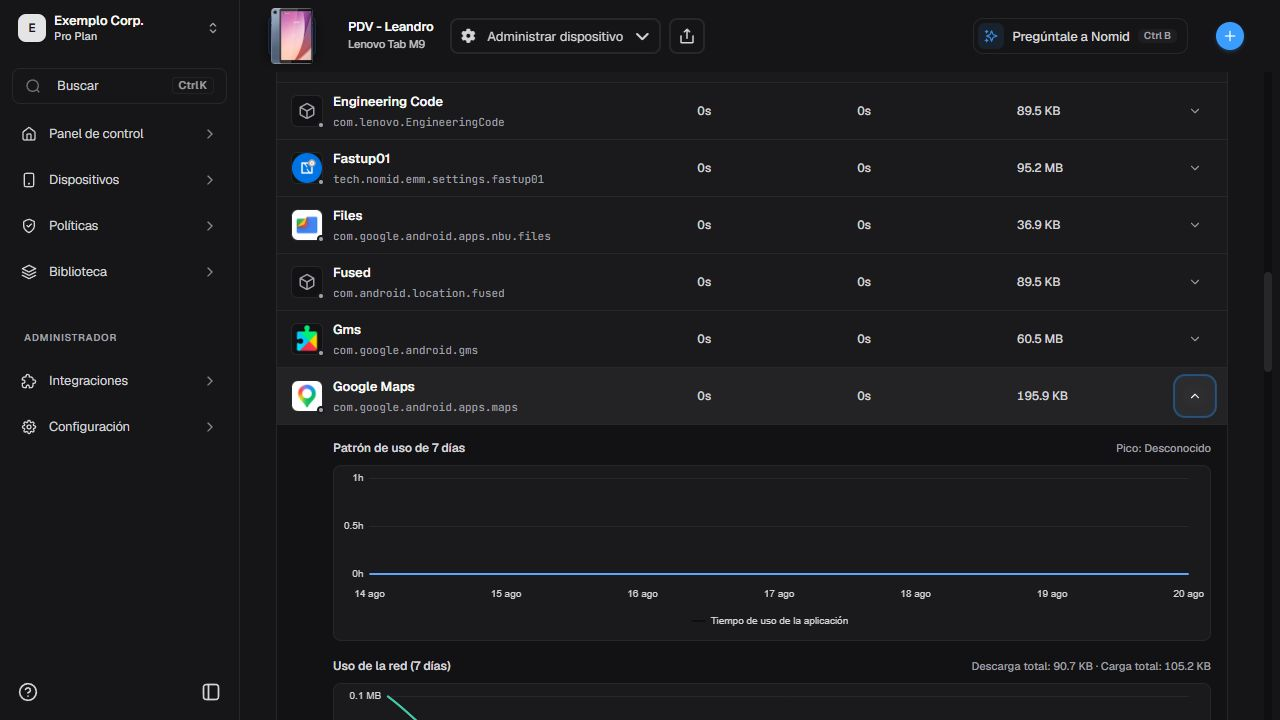The image size is (1280, 720).
Task: Open Configuración menu item
Action: (x=119, y=427)
